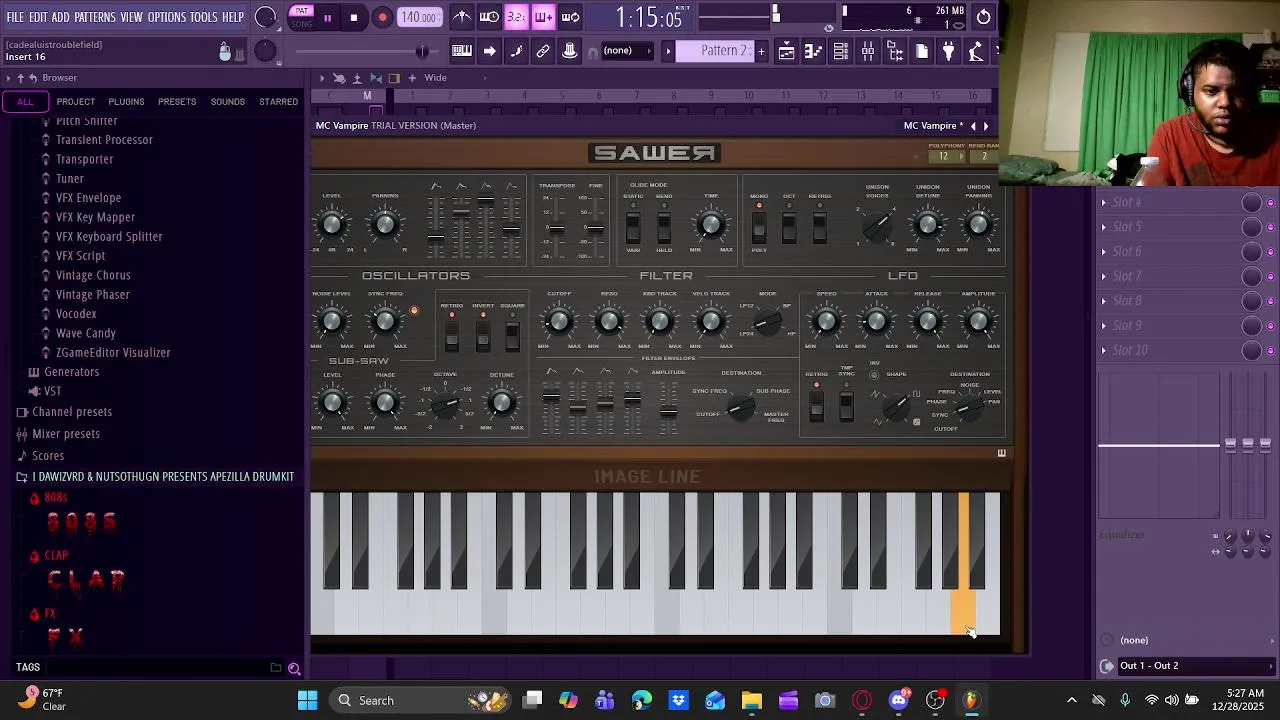Select Vocodex in the browser list
Viewport: 1280px width, 720px height.
point(76,314)
